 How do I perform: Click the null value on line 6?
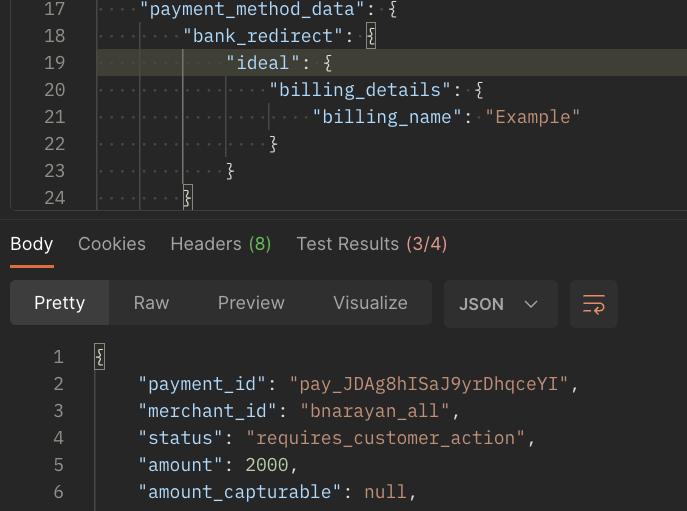[386, 492]
